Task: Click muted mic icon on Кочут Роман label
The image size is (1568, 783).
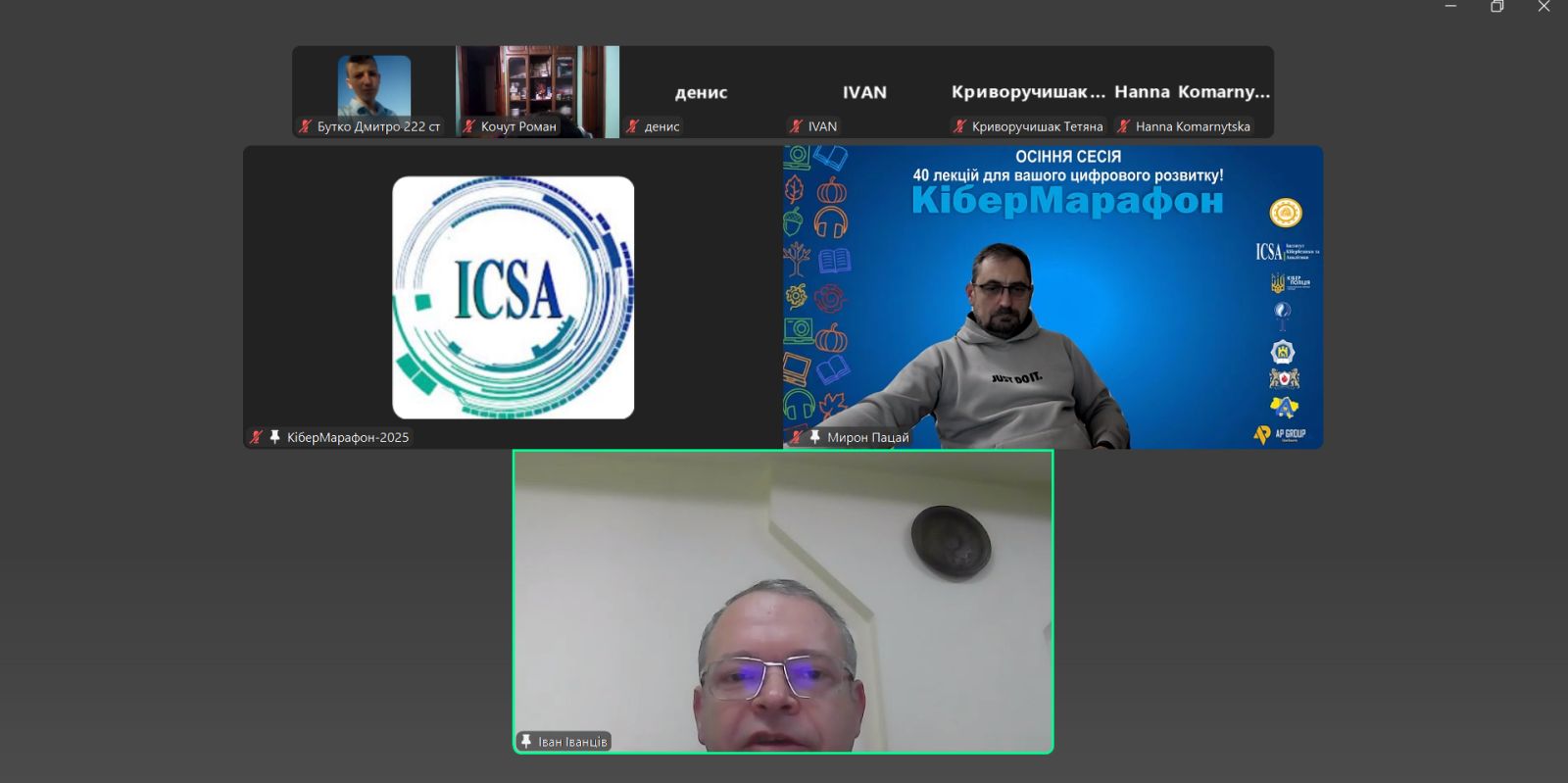Action: pos(468,126)
